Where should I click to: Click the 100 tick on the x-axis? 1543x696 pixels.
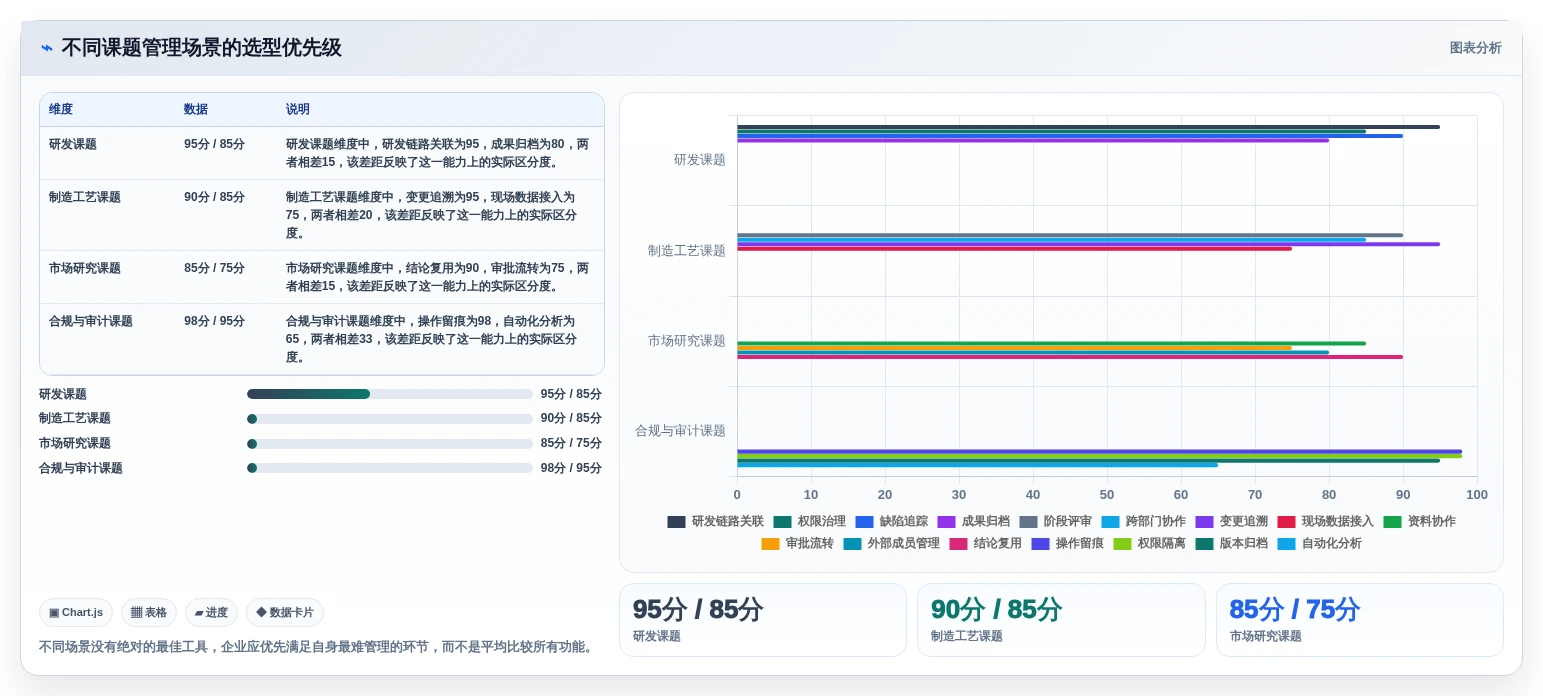click(1477, 495)
